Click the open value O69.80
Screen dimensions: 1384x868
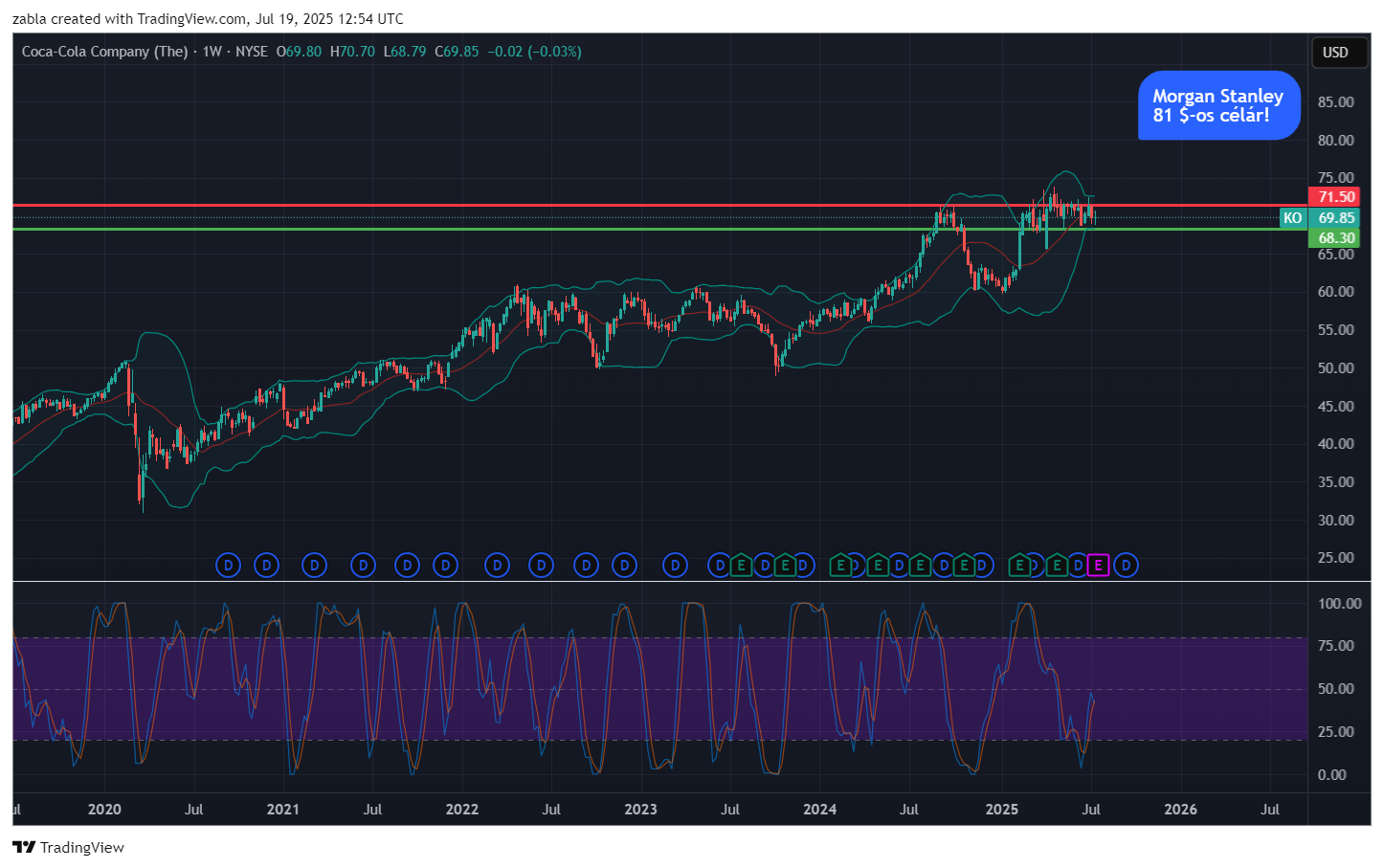(x=299, y=52)
